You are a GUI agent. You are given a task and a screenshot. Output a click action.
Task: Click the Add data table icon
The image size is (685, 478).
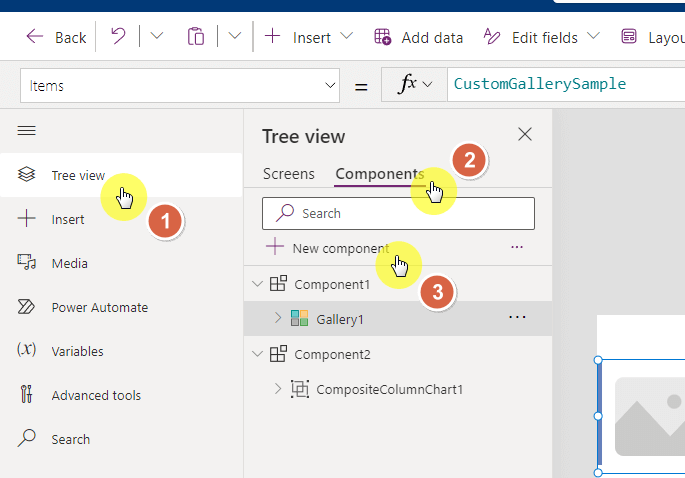(x=383, y=37)
